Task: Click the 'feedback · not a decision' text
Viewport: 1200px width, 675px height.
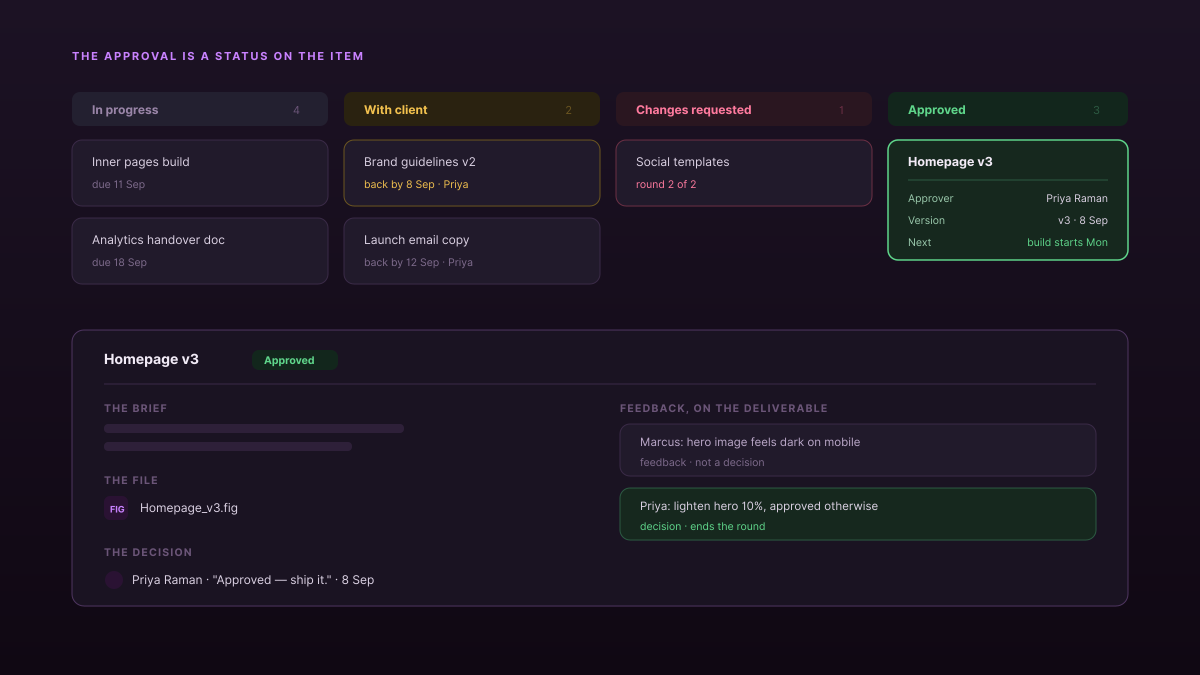Action: pos(702,462)
